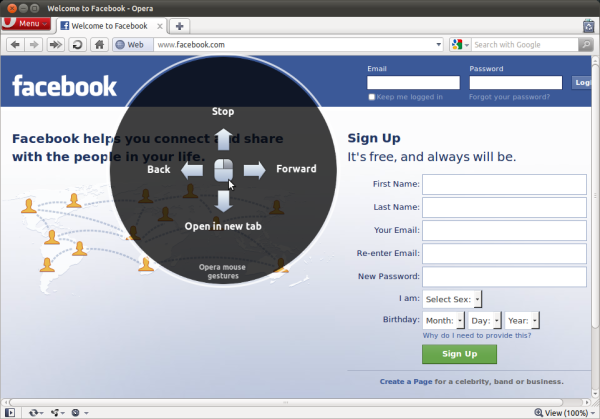The width and height of the screenshot is (600, 419).
Task: Click the vertical scrollbar thumb
Action: 595,196
